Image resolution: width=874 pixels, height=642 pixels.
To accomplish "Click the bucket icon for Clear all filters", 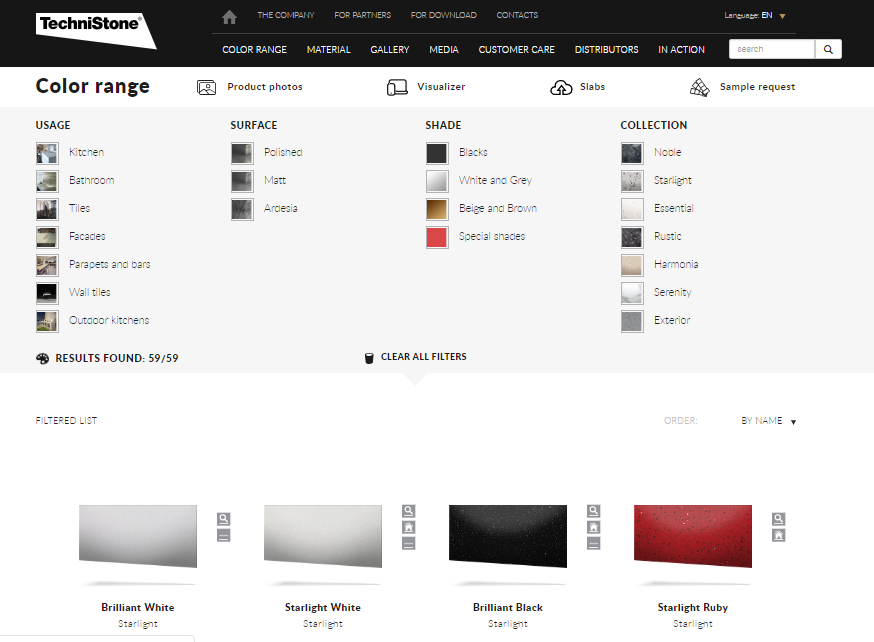I will [369, 358].
